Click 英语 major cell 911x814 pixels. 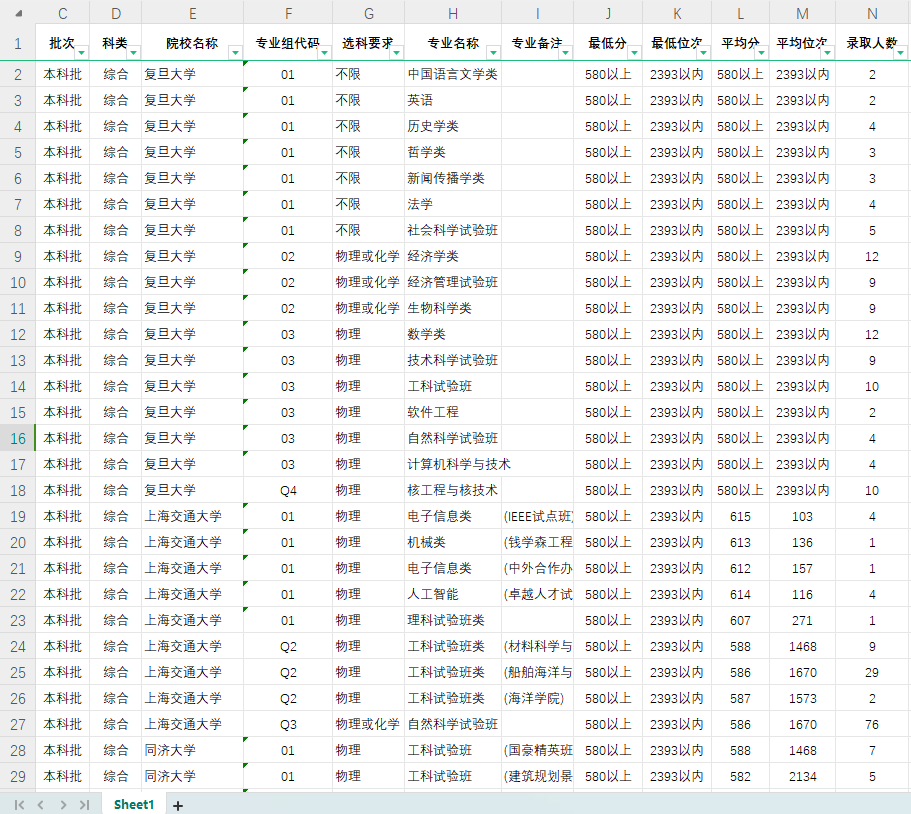[453, 100]
